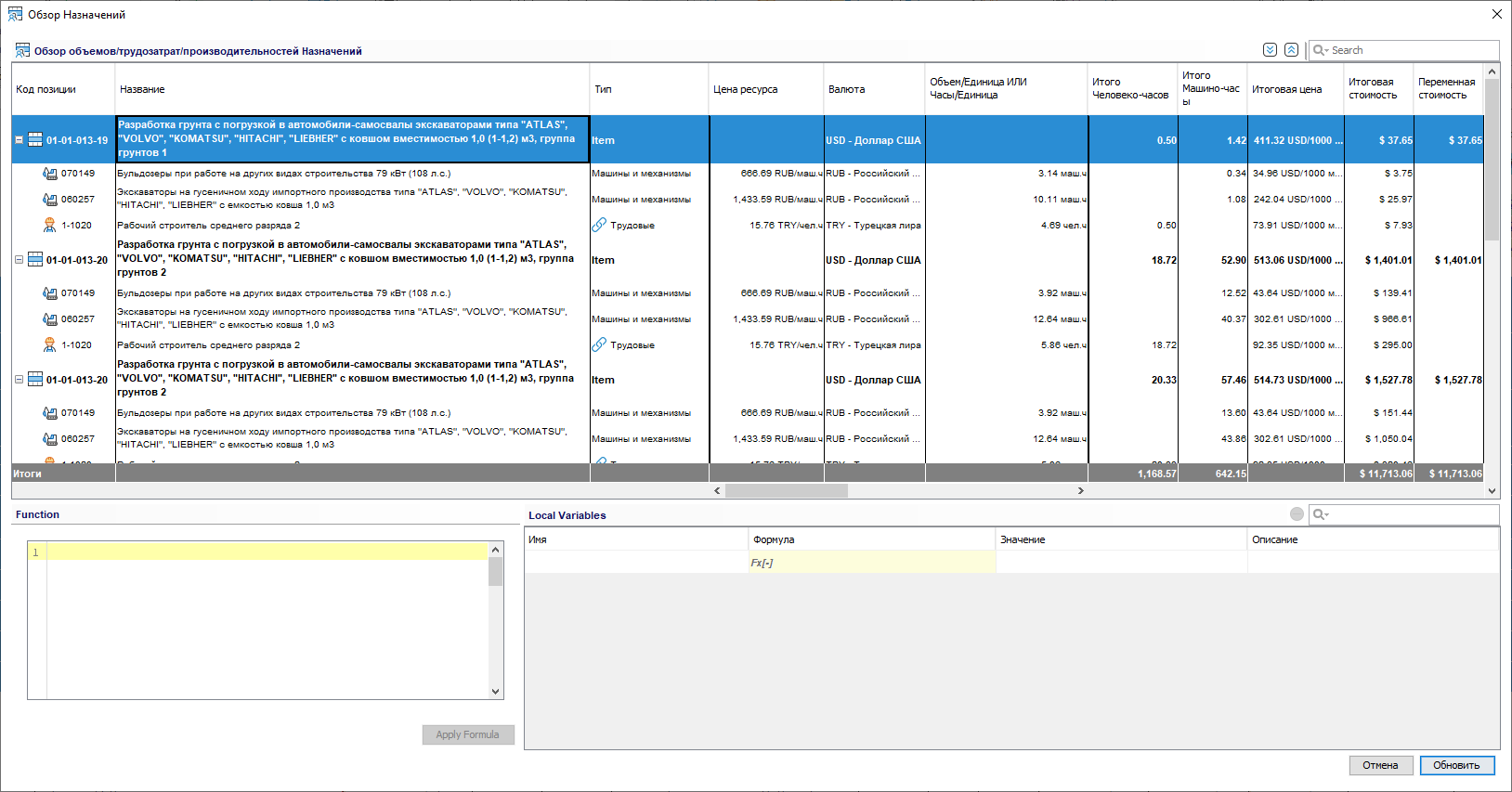1512x792 pixels.
Task: Click the 1,168.57 man-hours total cell
Action: [1133, 474]
